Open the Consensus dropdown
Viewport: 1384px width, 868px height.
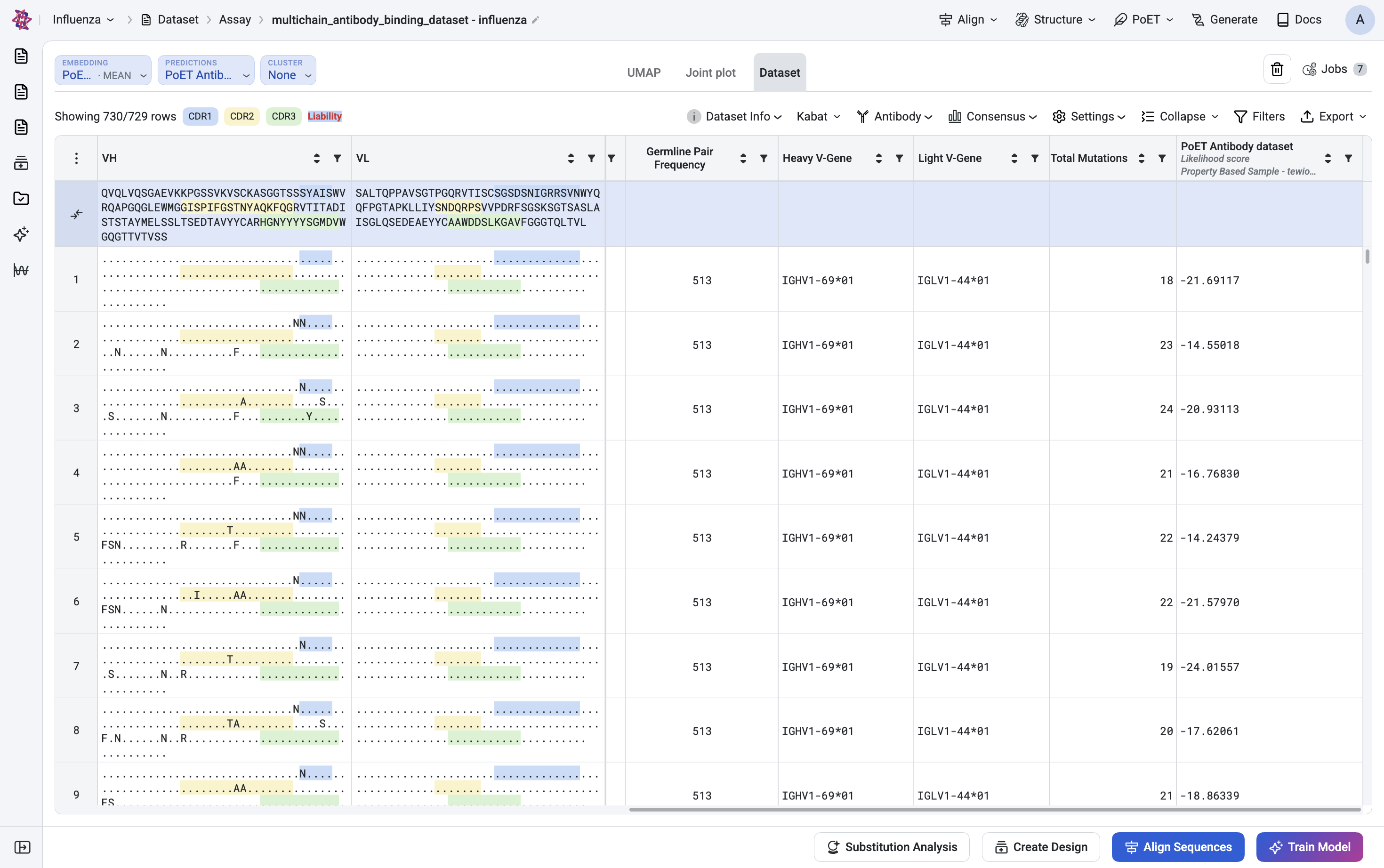992,117
